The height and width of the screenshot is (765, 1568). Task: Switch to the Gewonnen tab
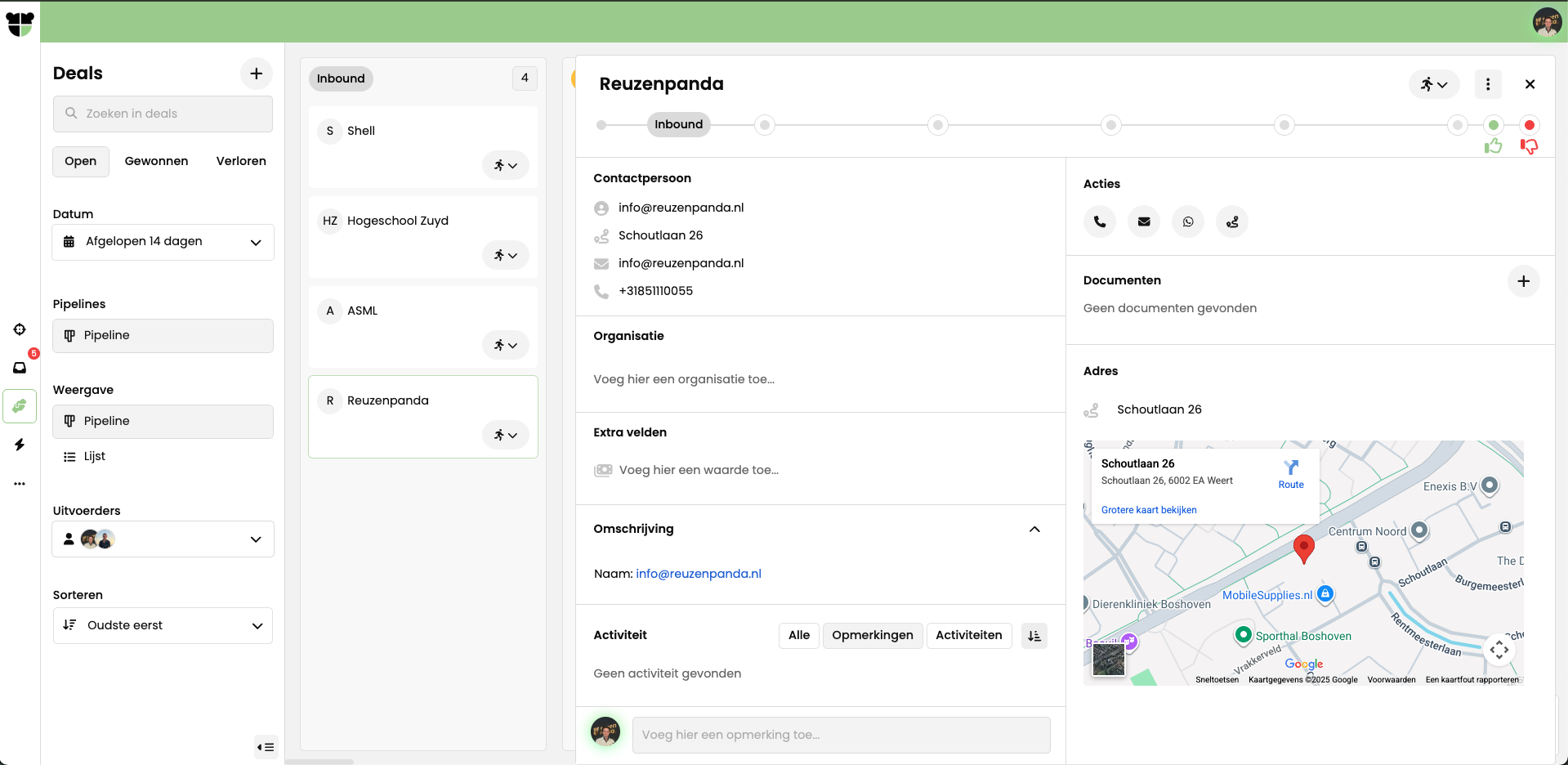(156, 161)
